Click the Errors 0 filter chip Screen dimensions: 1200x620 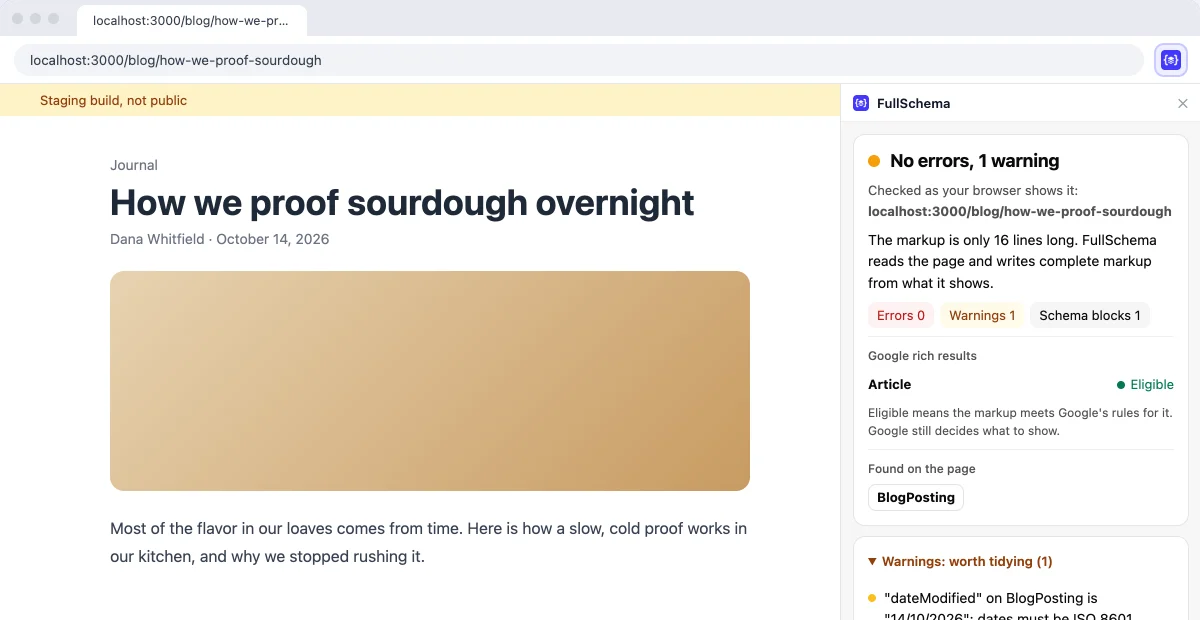pyautogui.click(x=901, y=315)
